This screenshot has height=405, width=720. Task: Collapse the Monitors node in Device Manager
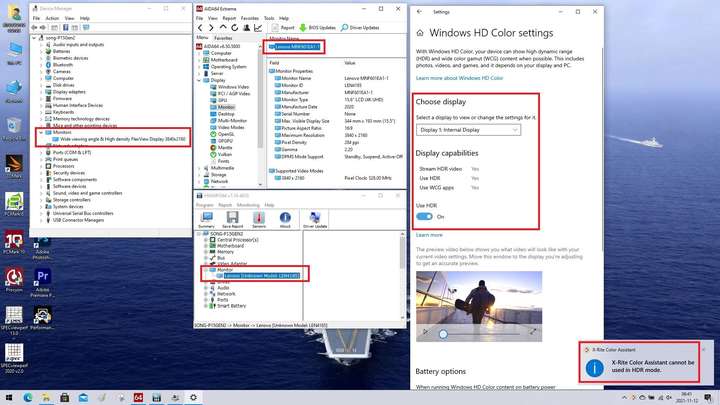(x=41, y=132)
